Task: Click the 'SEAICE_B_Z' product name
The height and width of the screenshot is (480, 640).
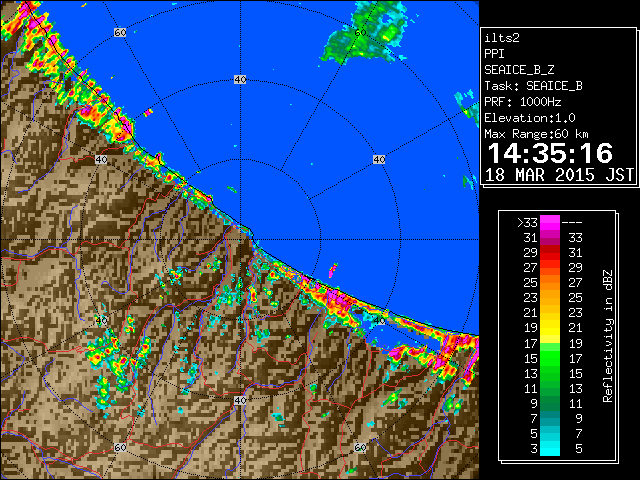Action: point(519,70)
